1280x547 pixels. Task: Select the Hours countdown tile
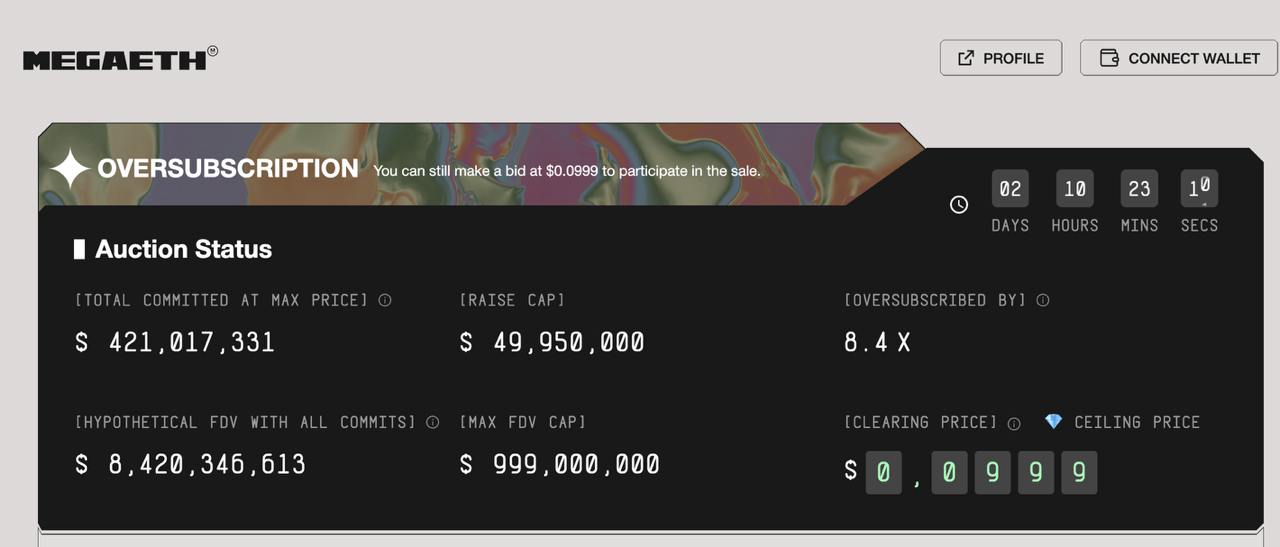(x=1075, y=189)
